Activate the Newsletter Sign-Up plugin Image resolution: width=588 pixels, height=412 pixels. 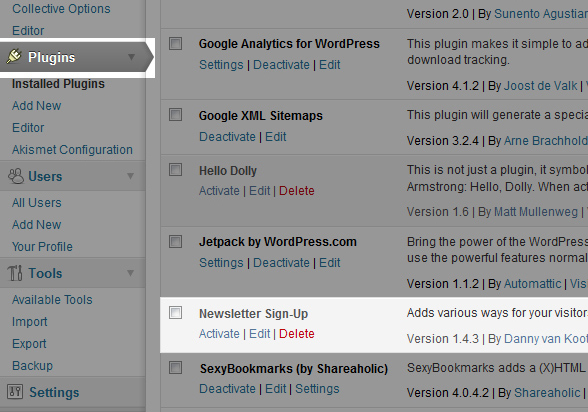219,334
